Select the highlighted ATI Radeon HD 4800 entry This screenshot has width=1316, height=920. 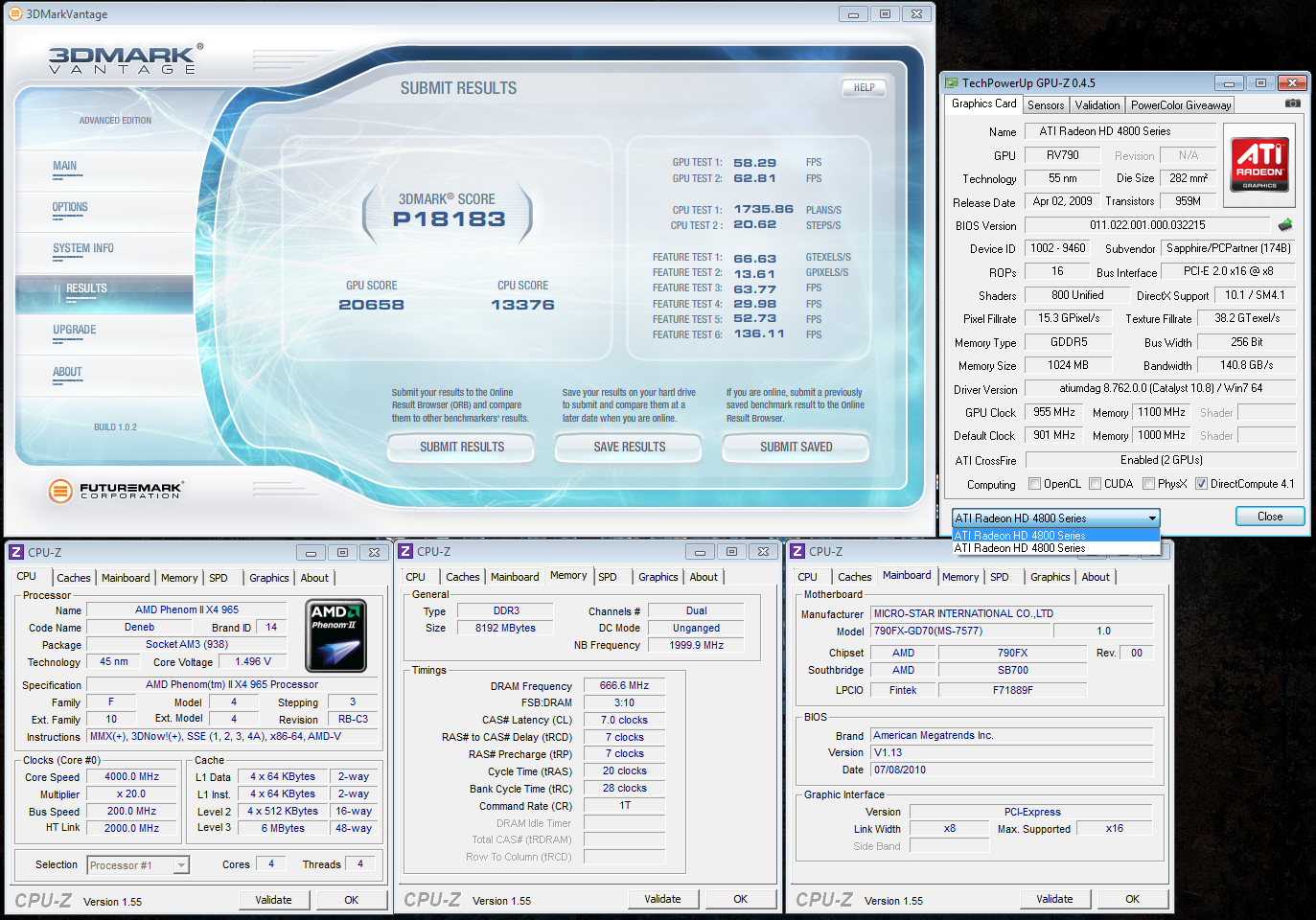point(1055,536)
